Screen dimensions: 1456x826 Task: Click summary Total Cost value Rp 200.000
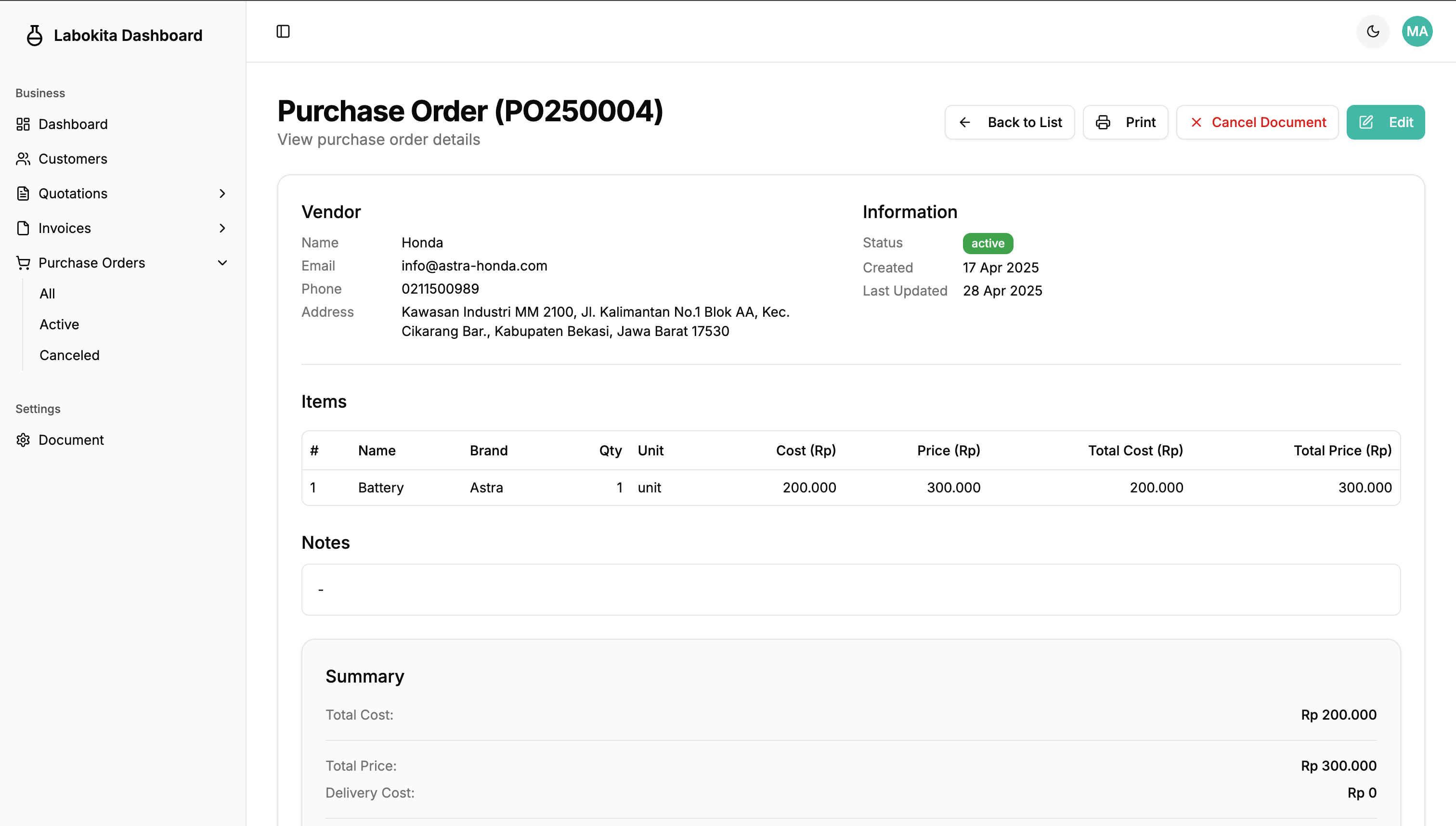(x=1339, y=715)
